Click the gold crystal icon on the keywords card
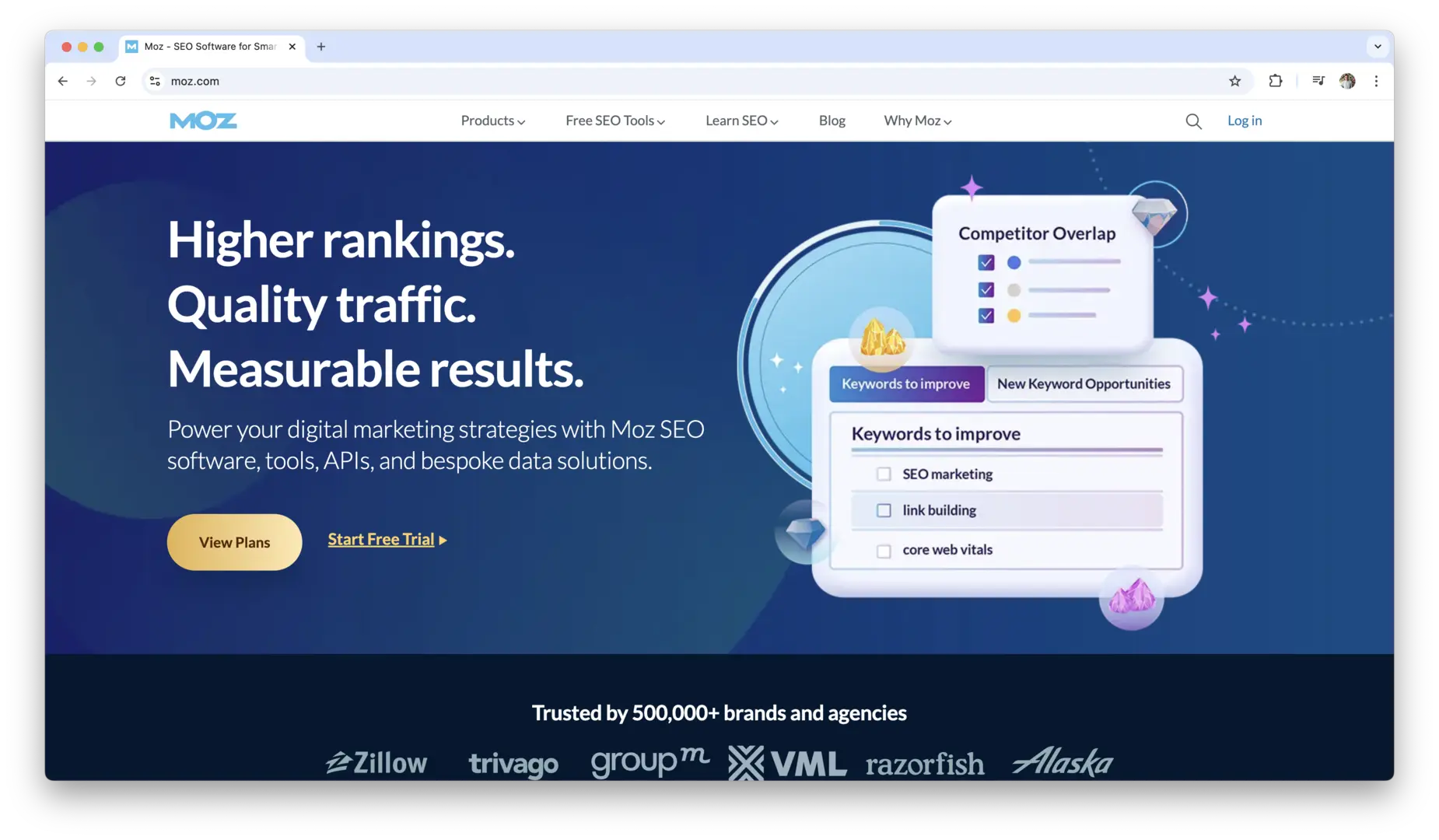This screenshot has height=840, width=1439. coord(882,338)
